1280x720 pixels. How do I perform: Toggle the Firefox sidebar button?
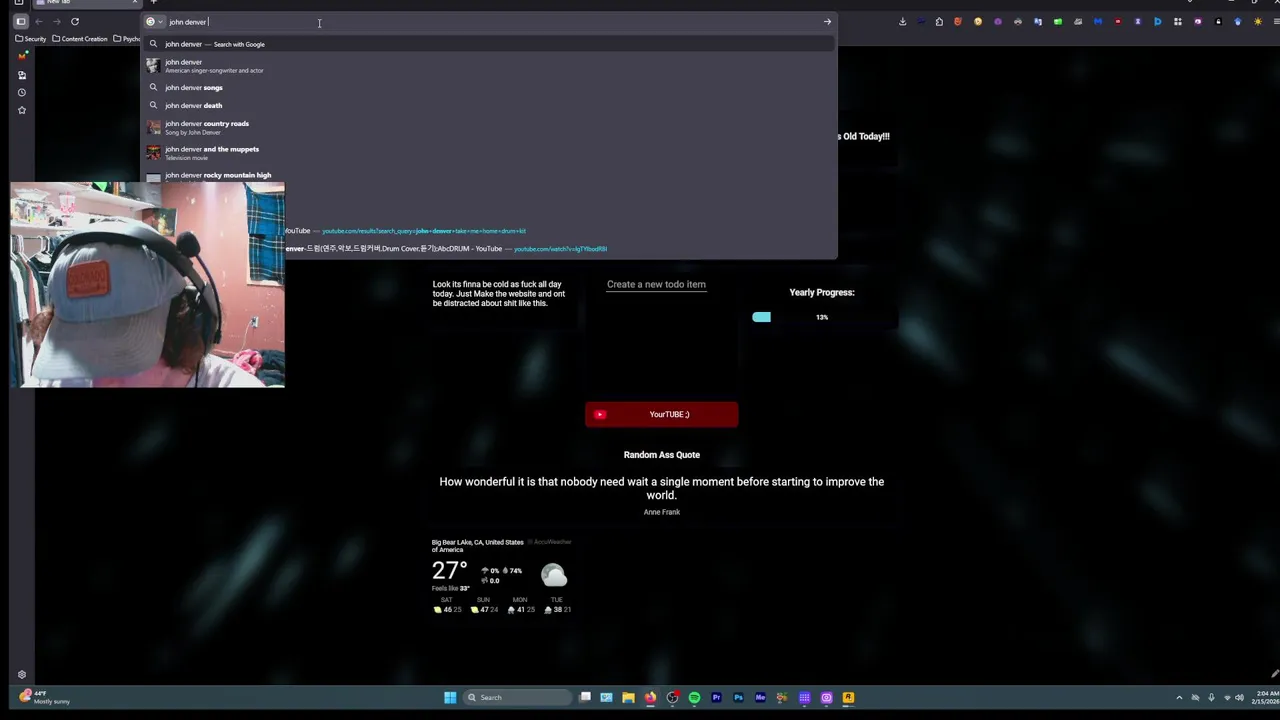pos(20,21)
